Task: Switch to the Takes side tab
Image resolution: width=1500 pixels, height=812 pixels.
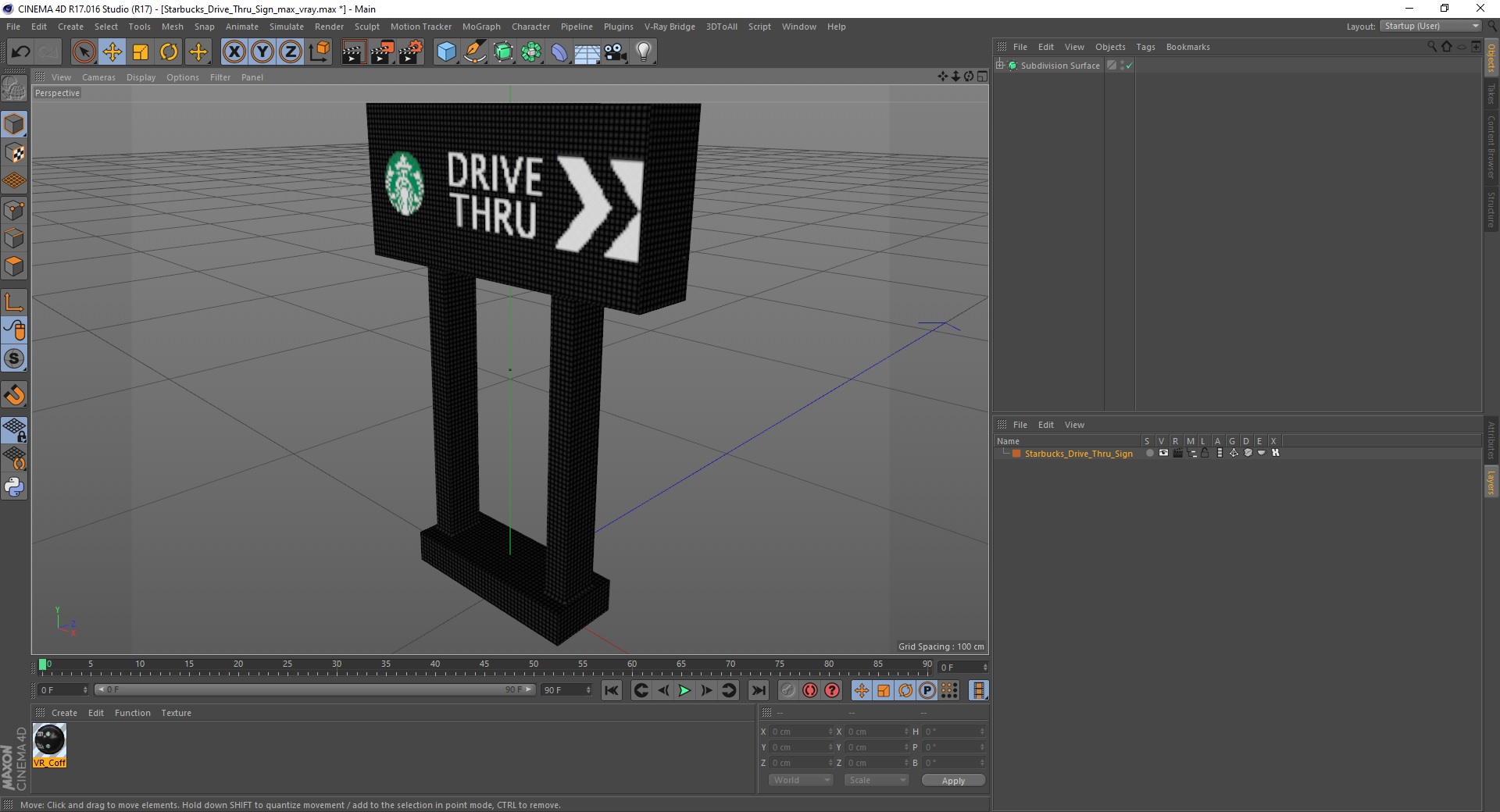Action: 1491,94
